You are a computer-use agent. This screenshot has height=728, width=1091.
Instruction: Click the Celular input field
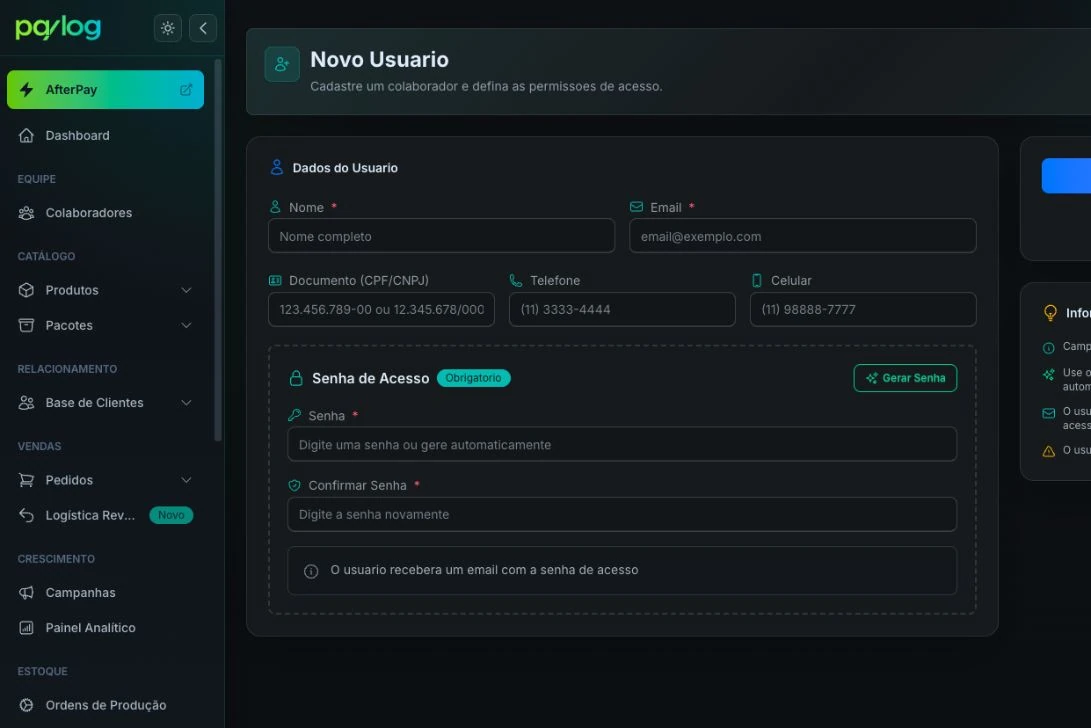(863, 309)
